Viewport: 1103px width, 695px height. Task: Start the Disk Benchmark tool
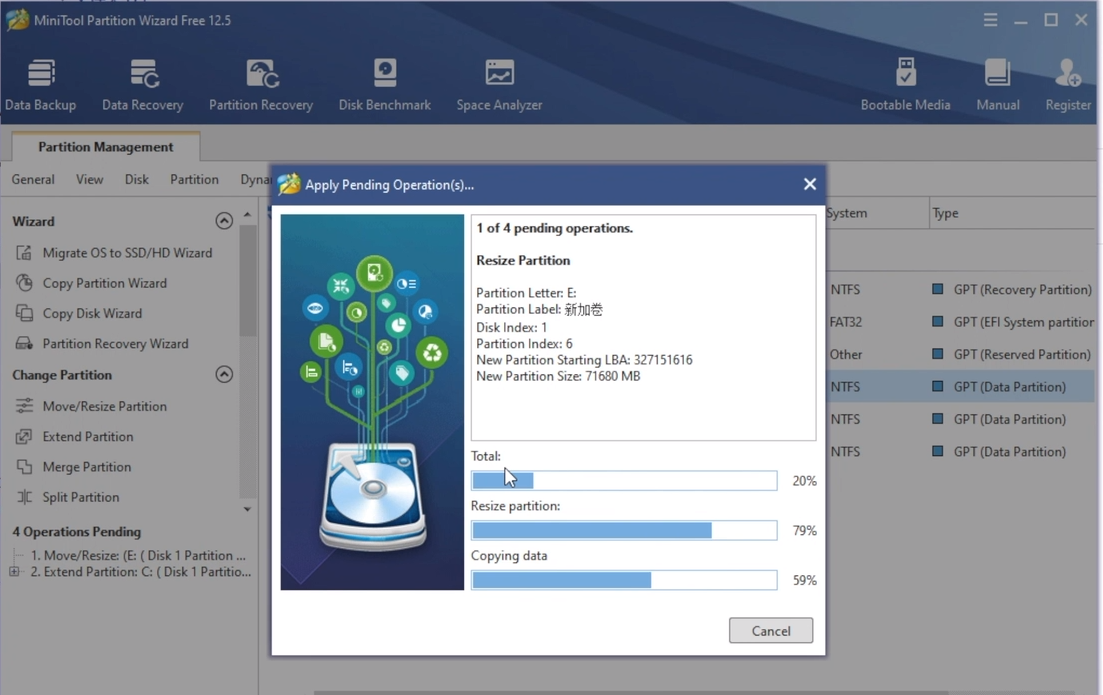pyautogui.click(x=385, y=85)
